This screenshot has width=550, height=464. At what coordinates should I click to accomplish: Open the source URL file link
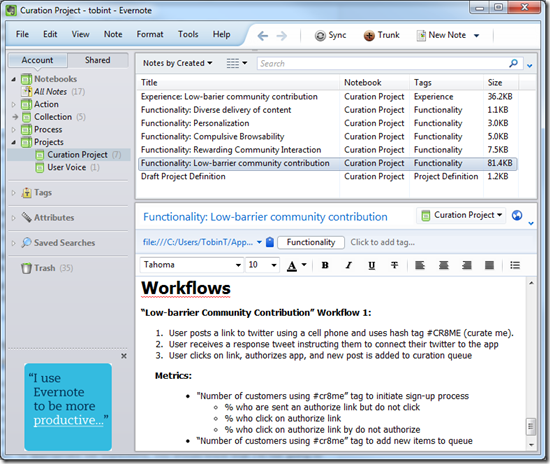pos(198,242)
